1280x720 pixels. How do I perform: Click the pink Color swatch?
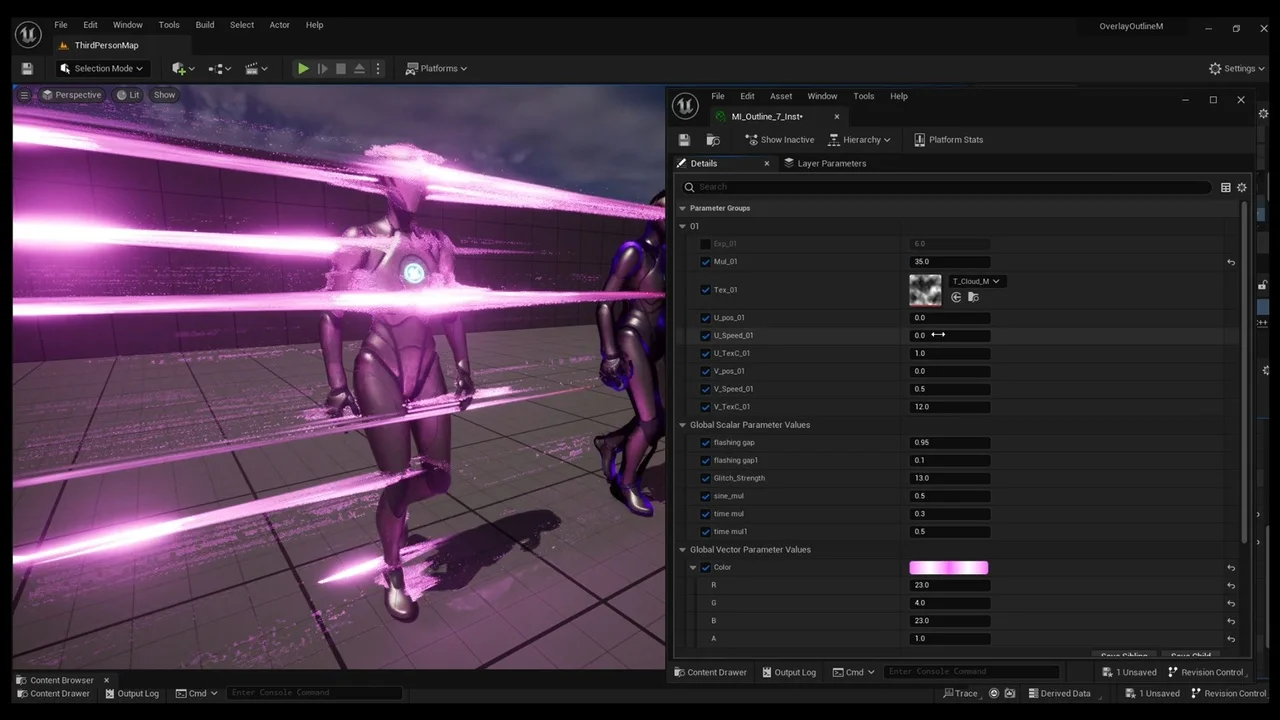(948, 568)
